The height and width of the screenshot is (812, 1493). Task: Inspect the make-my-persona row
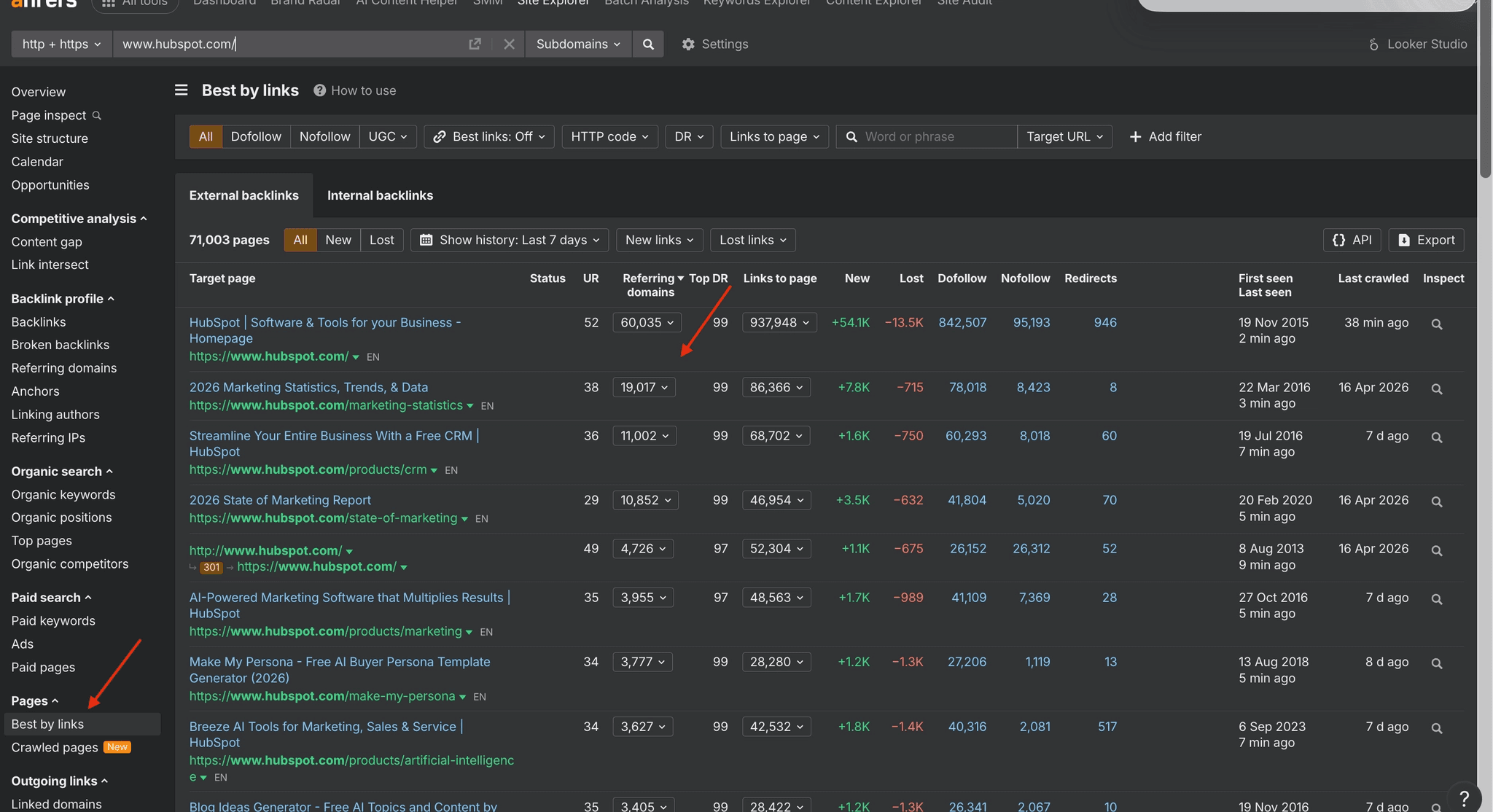[1436, 663]
